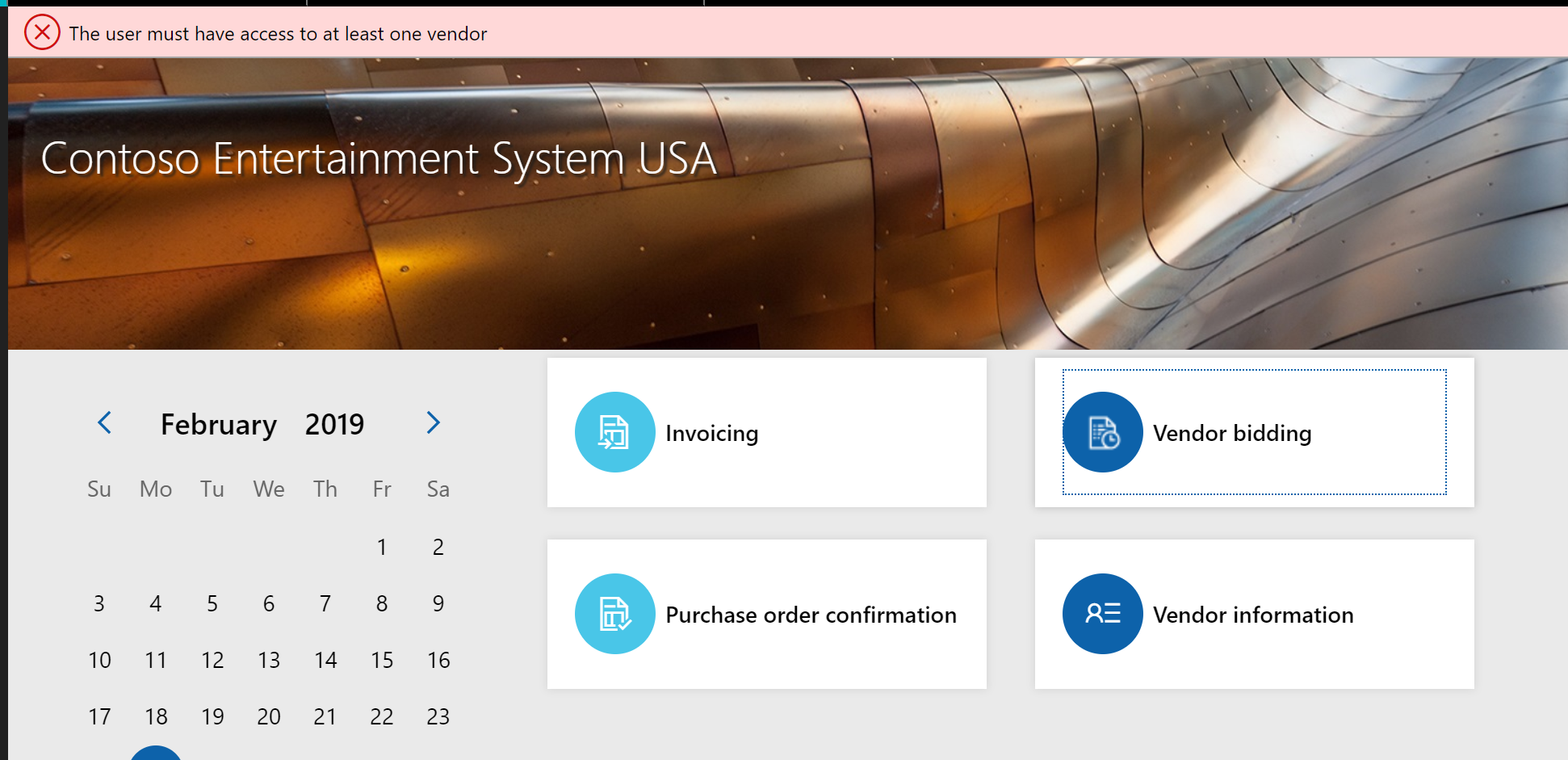This screenshot has width=1568, height=760.
Task: Click the vendor access error message text
Action: coord(278,34)
